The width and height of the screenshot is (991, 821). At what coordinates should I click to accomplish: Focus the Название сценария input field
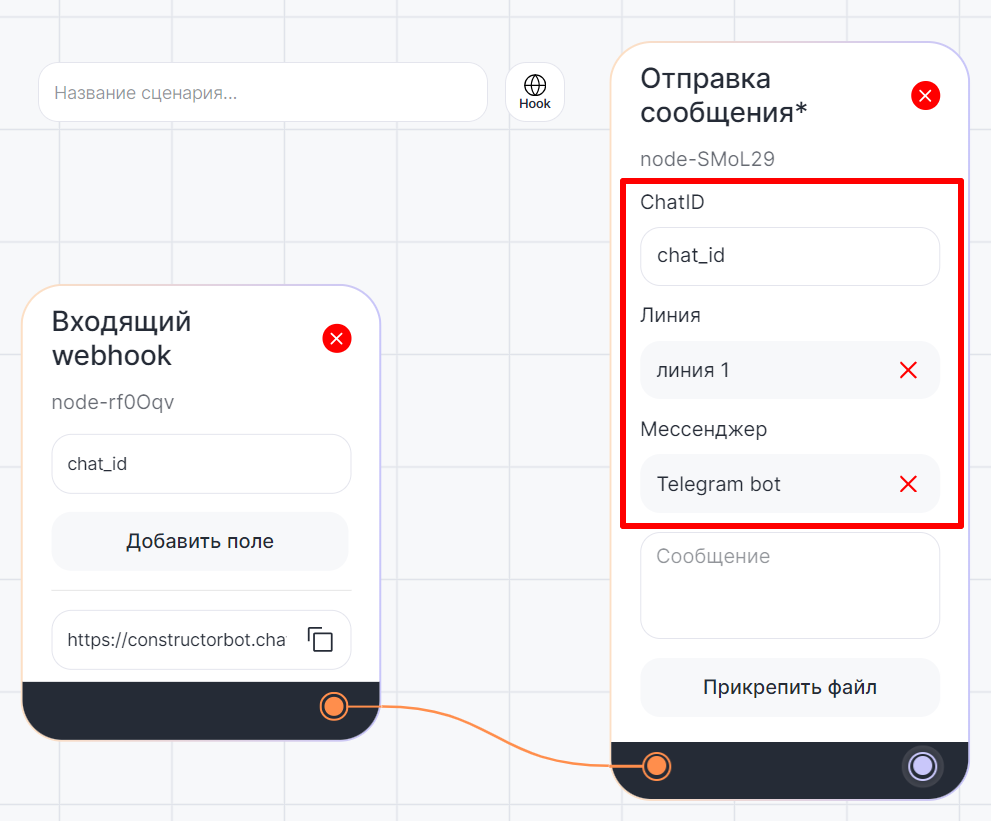click(x=262, y=93)
